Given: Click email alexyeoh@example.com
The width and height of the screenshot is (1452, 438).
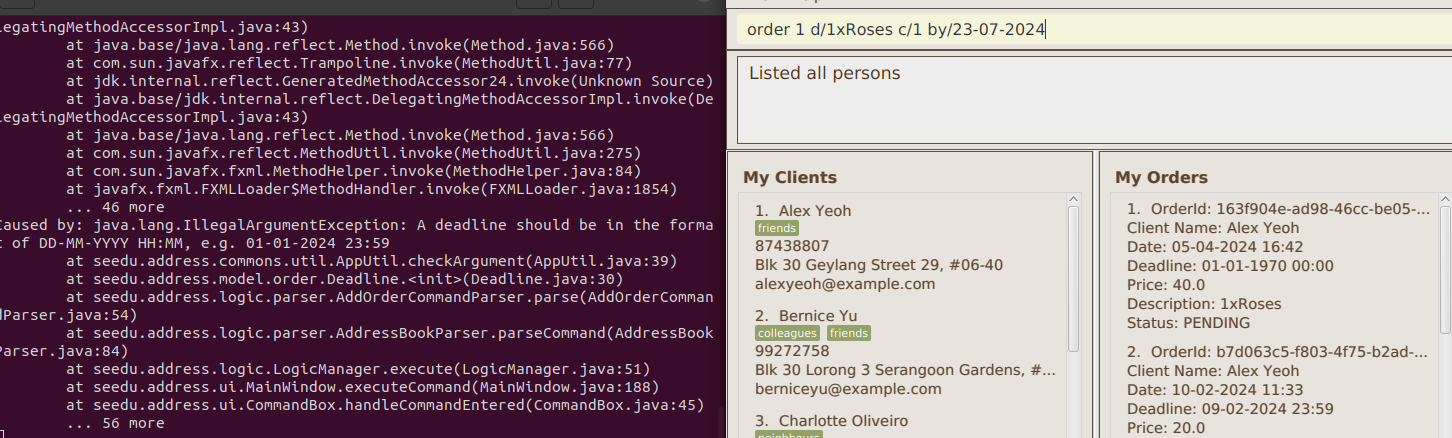Looking at the screenshot, I should coord(845,284).
